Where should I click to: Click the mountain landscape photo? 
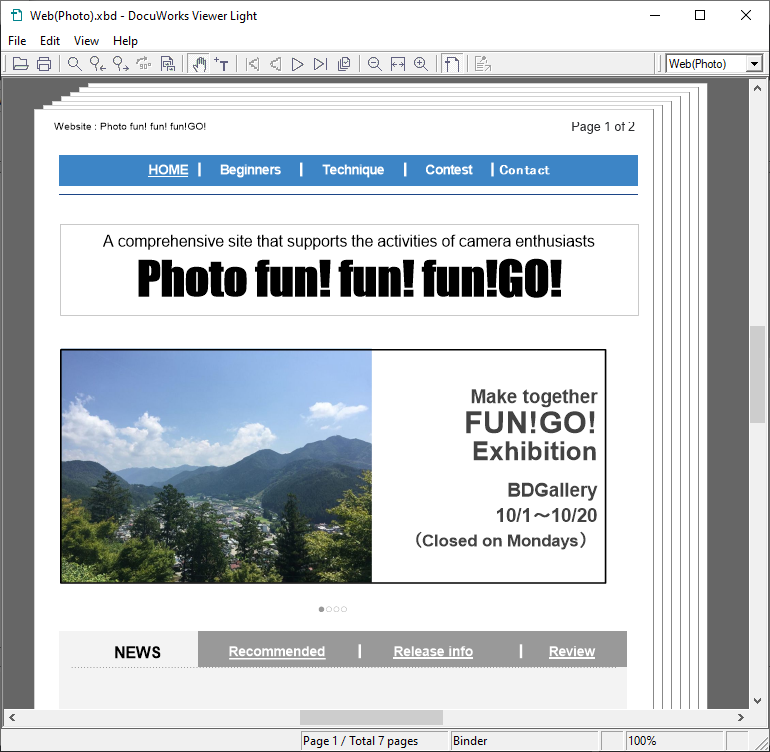pyautogui.click(x=217, y=467)
